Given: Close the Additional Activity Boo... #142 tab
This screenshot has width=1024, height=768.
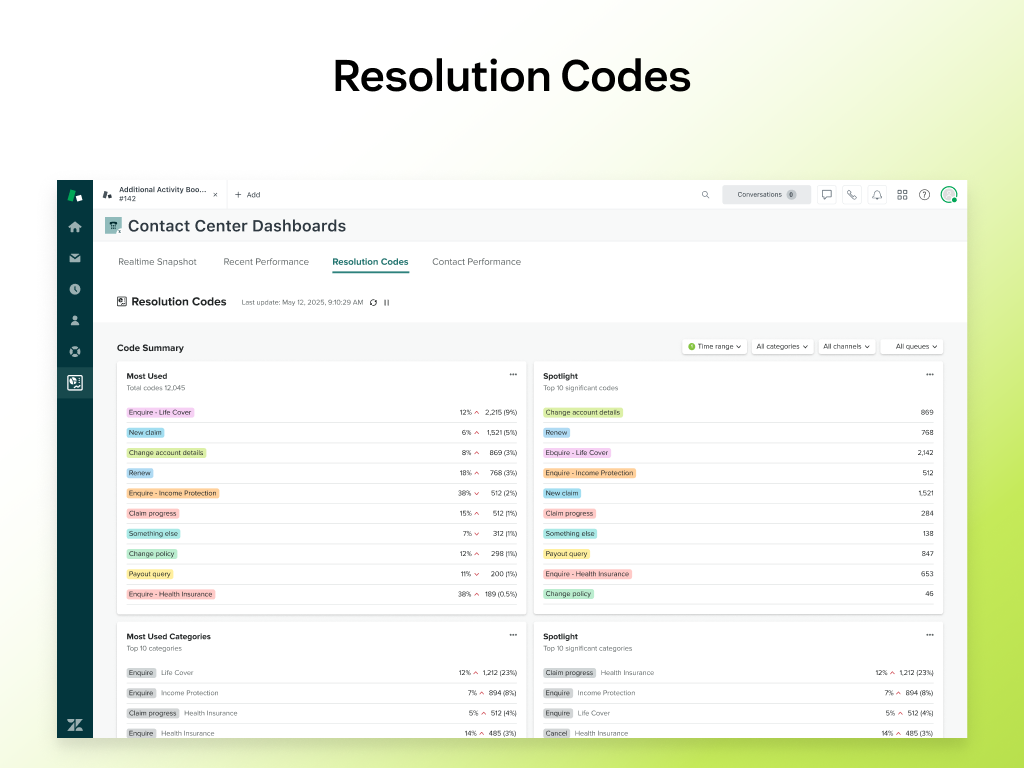Looking at the screenshot, I should [215, 195].
